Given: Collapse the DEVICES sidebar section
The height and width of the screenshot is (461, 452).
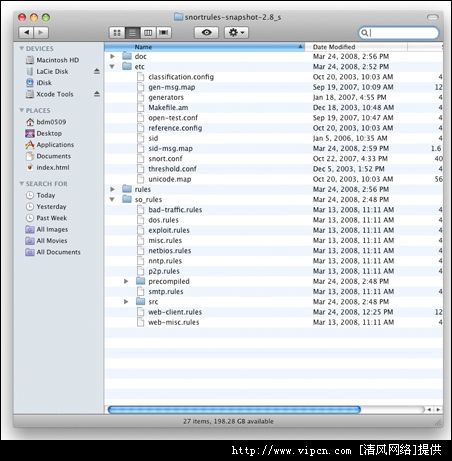Looking at the screenshot, I should point(22,48).
